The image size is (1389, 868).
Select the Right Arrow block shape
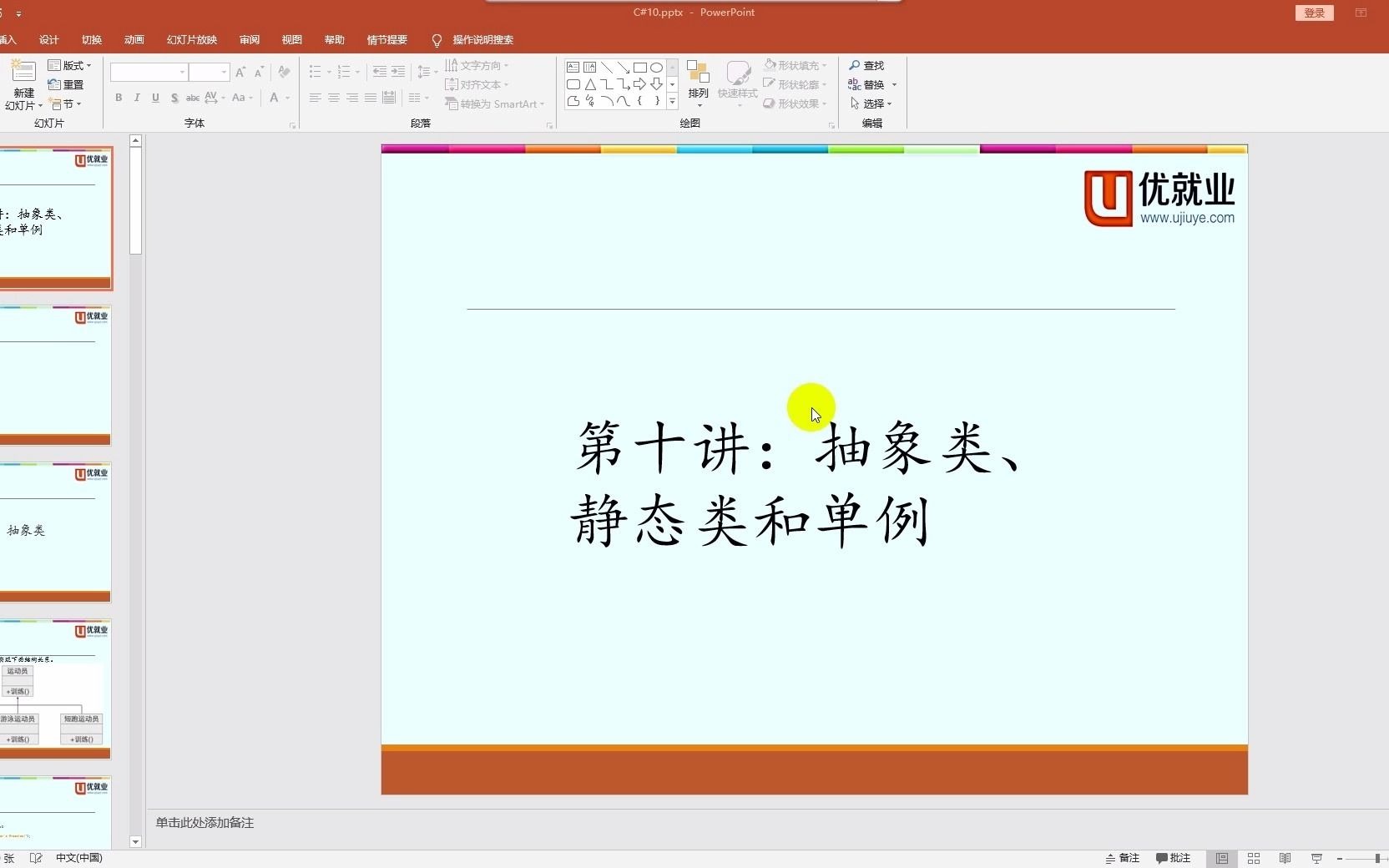(640, 84)
